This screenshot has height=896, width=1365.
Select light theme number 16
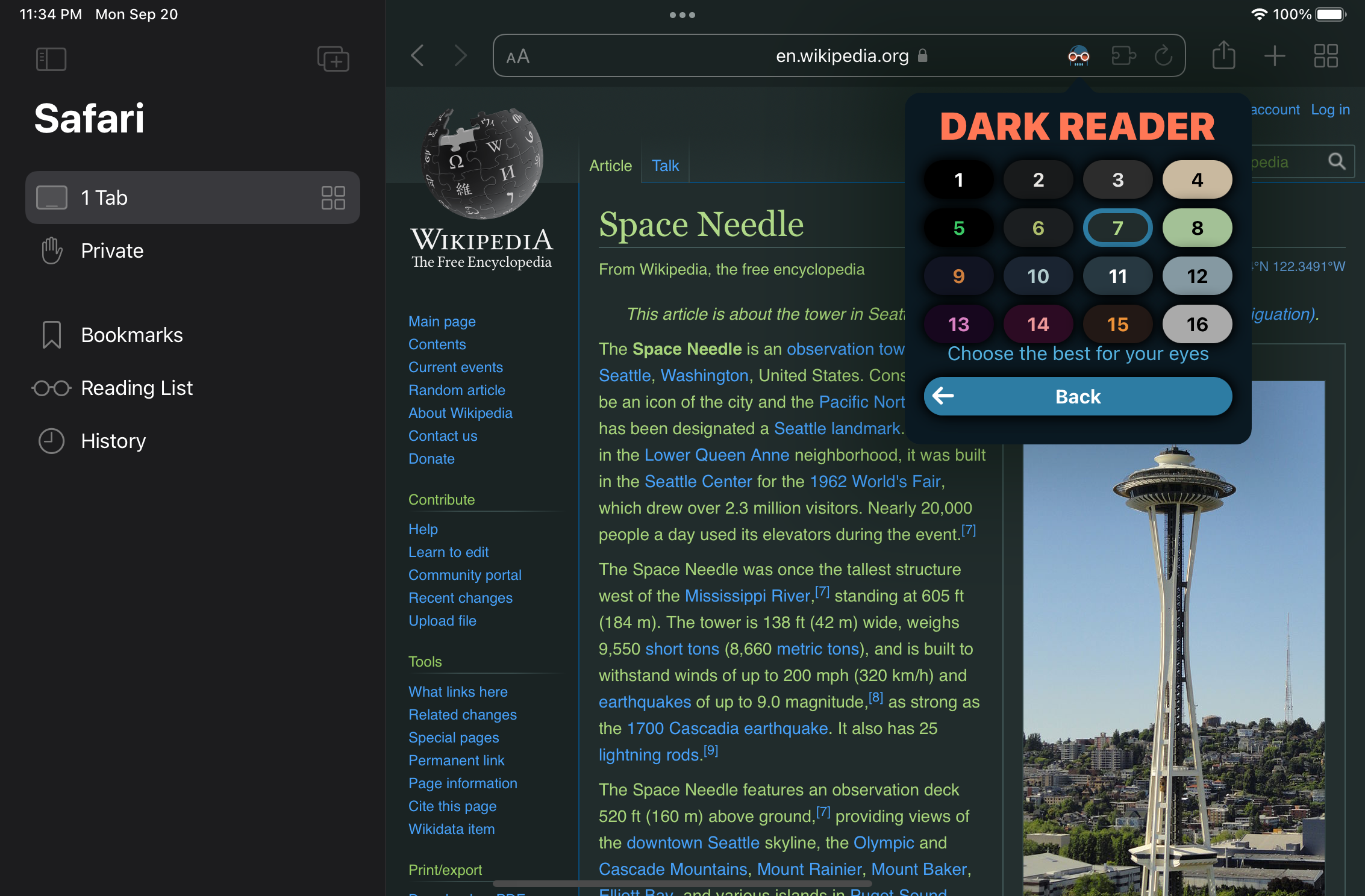pos(1197,323)
